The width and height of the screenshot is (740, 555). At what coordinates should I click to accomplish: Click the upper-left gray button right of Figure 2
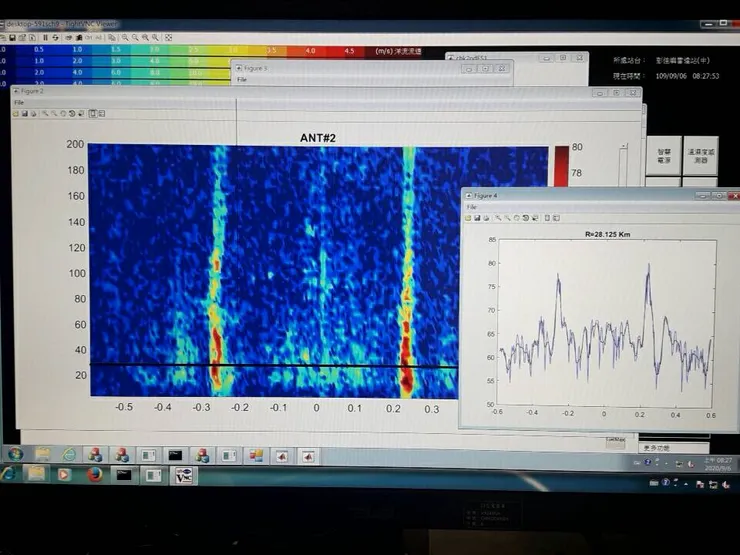pos(665,155)
